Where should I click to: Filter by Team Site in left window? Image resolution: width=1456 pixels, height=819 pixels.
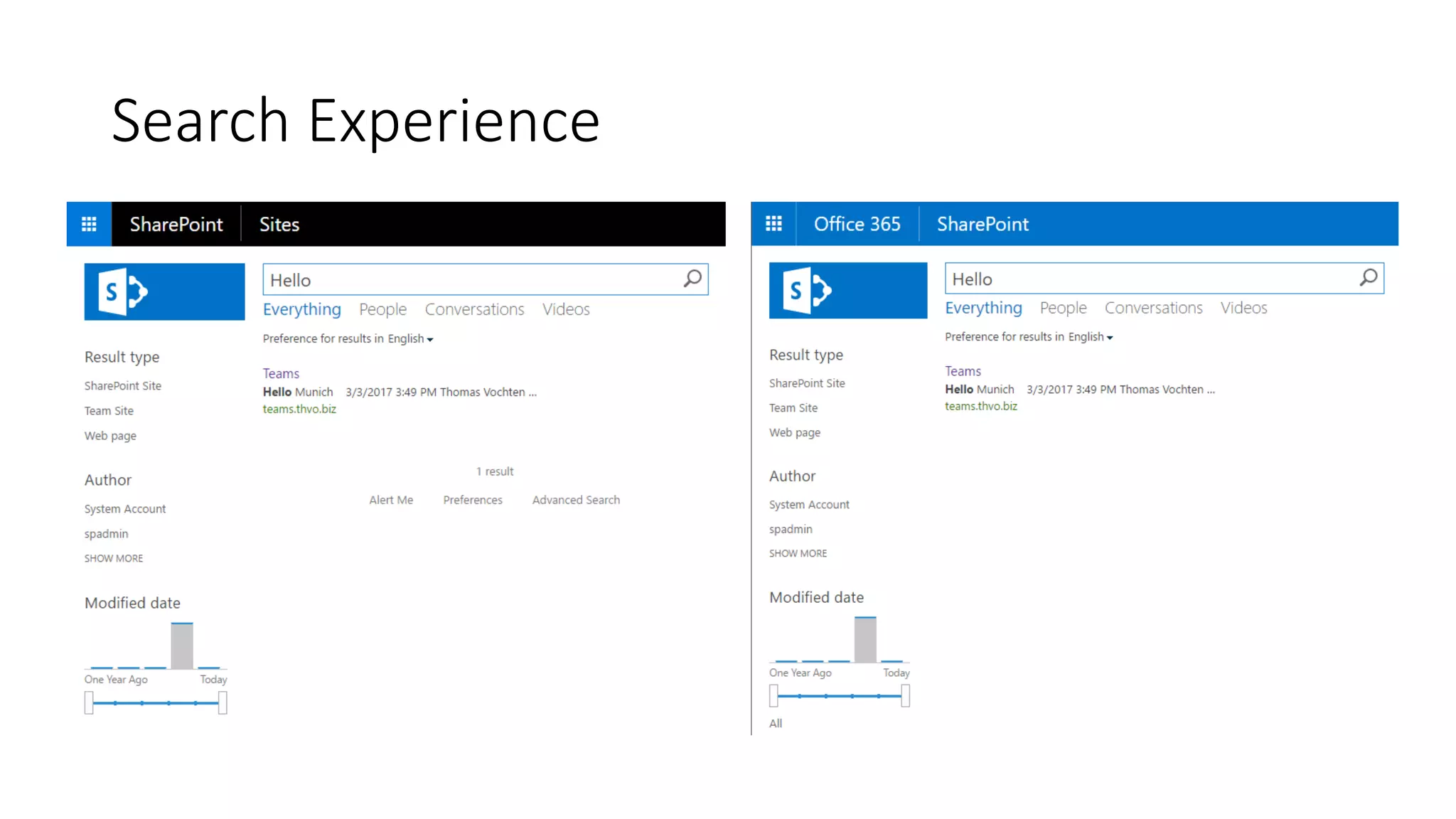pos(109,410)
